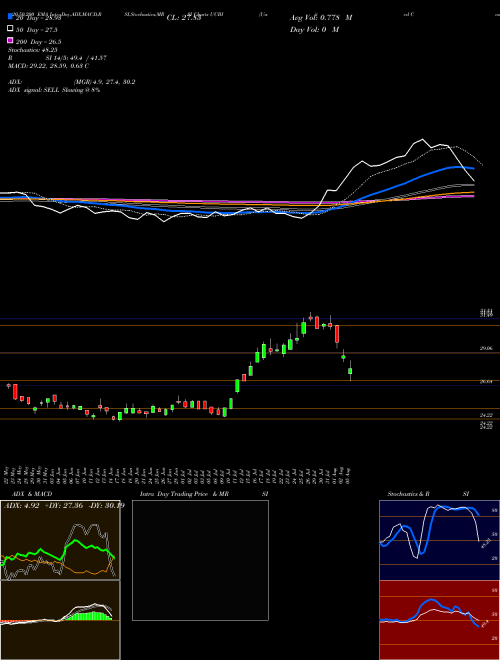Click the magenta 200 Day EMA legend swatch
Image resolution: width=500 pixels, height=660 pixels.
10,40
